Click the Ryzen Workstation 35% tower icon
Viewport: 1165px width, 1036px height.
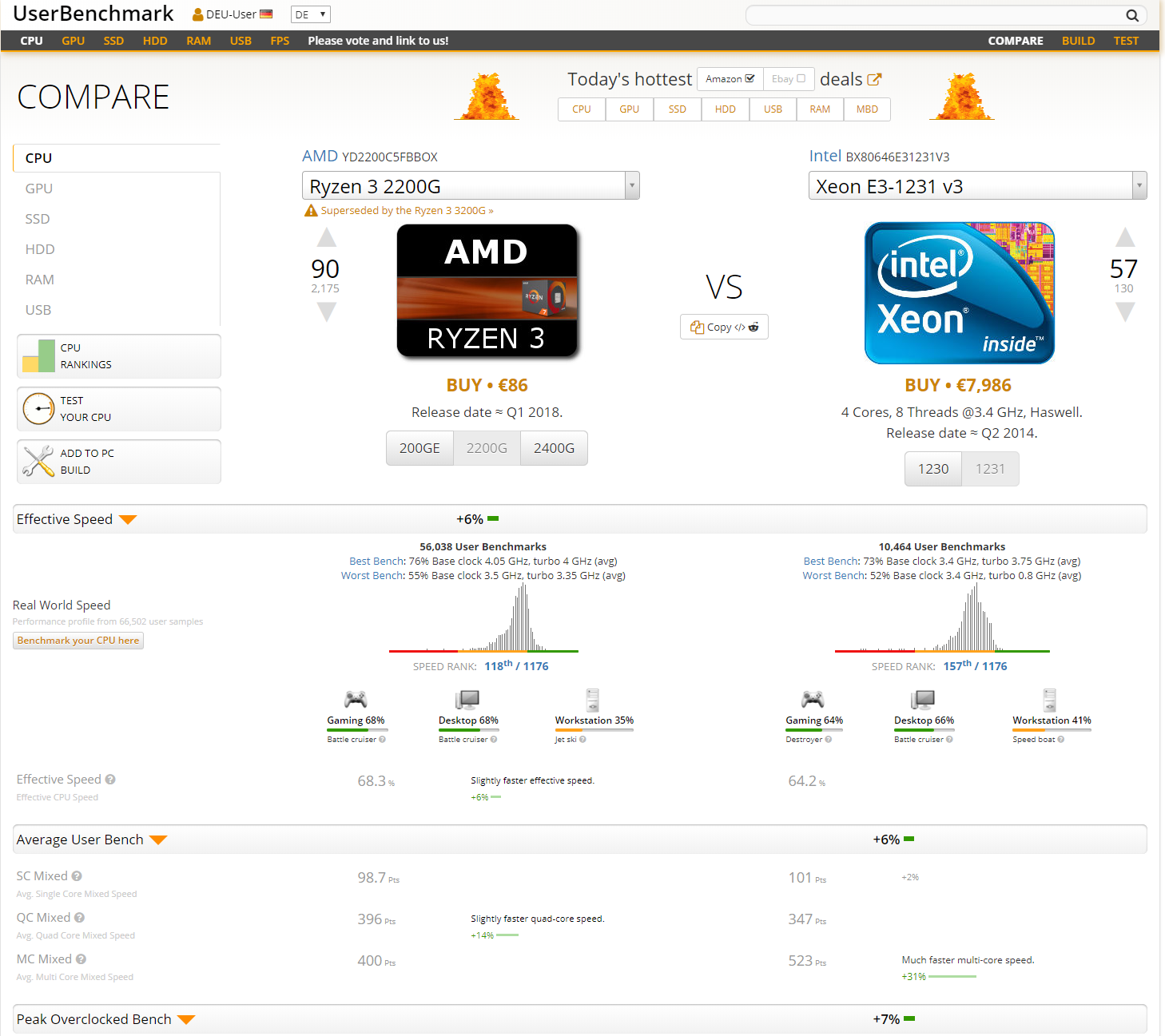pos(592,700)
